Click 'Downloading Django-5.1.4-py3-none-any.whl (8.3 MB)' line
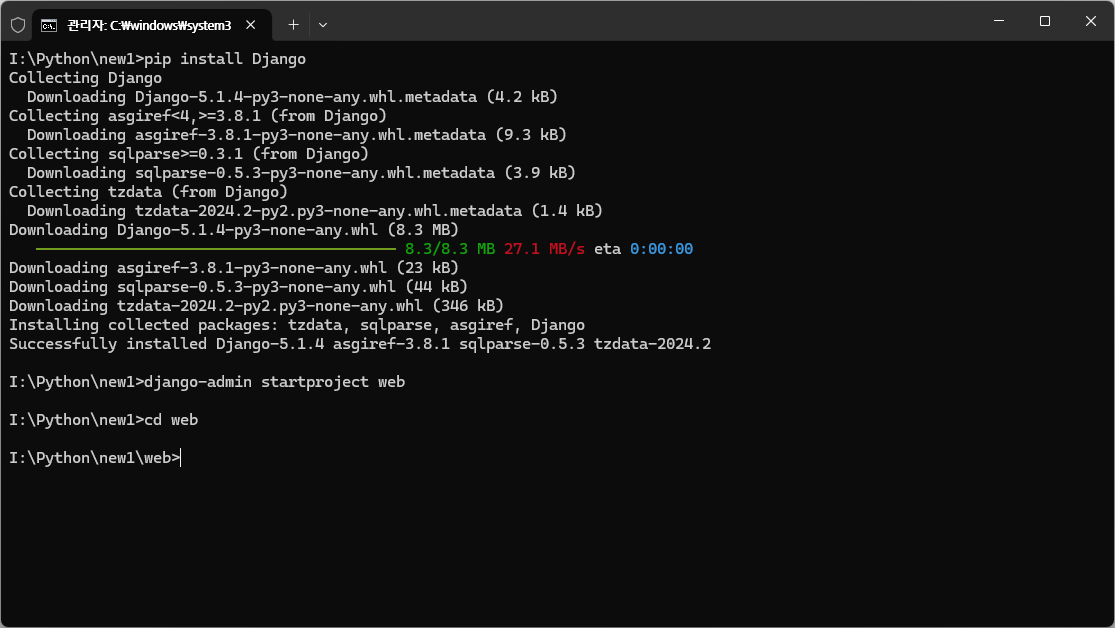This screenshot has width=1115, height=628. [x=234, y=230]
